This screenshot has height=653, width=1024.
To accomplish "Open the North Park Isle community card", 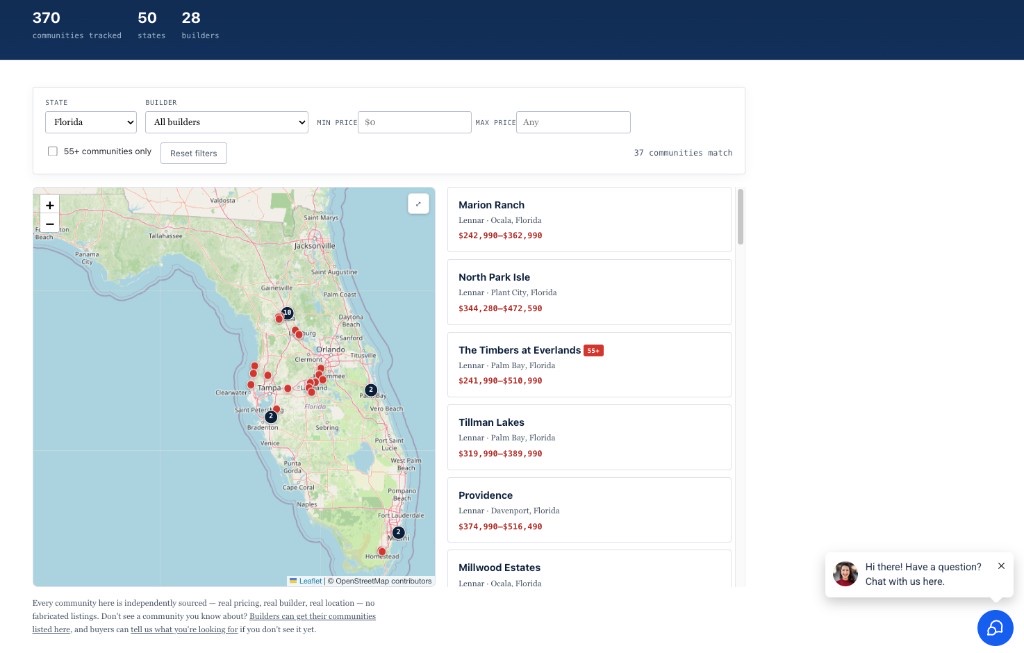I will coord(589,292).
